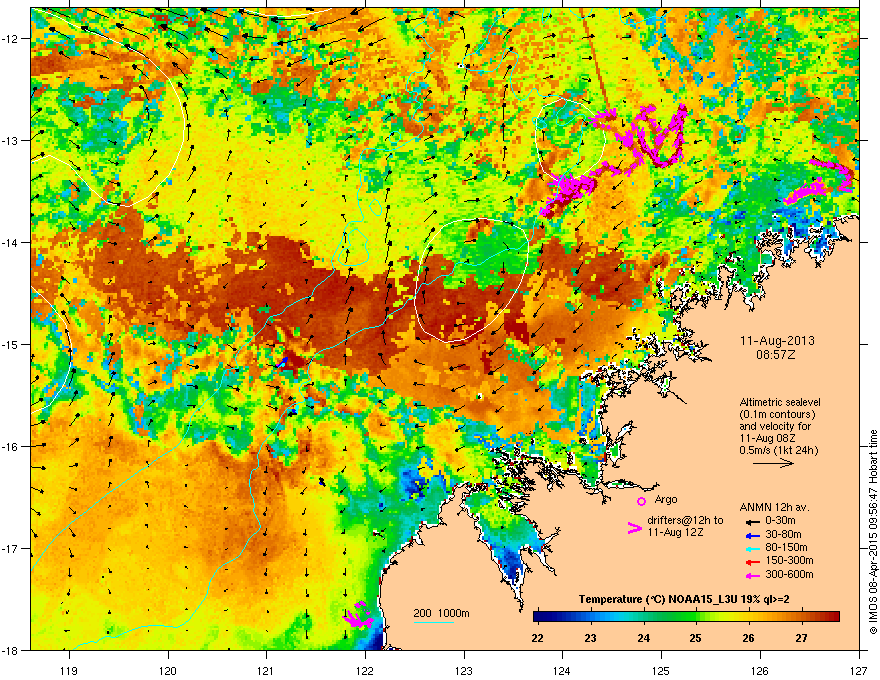Image resolution: width=880 pixels, height=680 pixels.
Task: Click the latitude axis label -17
Action: 10,548
